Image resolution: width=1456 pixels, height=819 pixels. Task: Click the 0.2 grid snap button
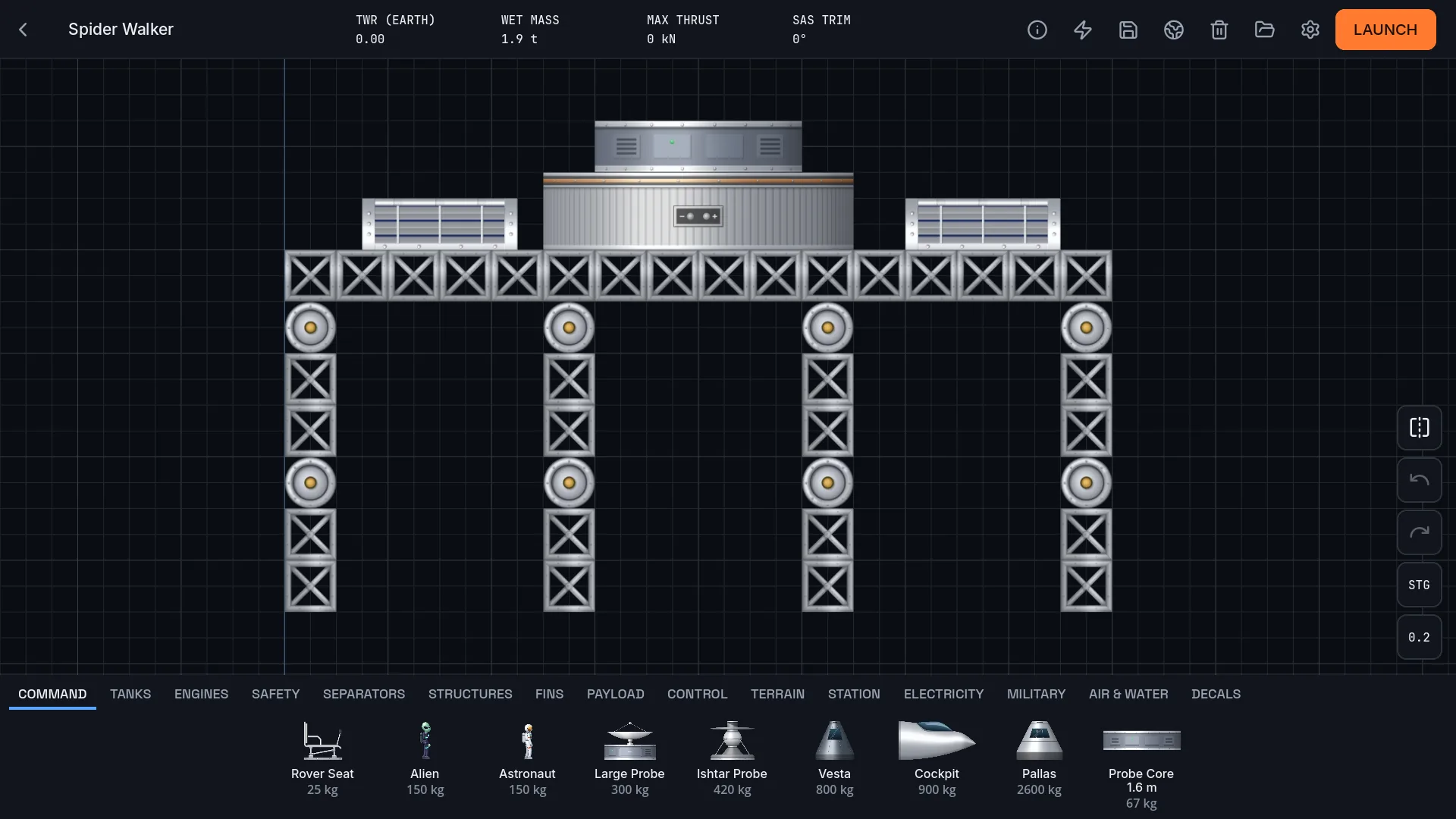click(1420, 637)
